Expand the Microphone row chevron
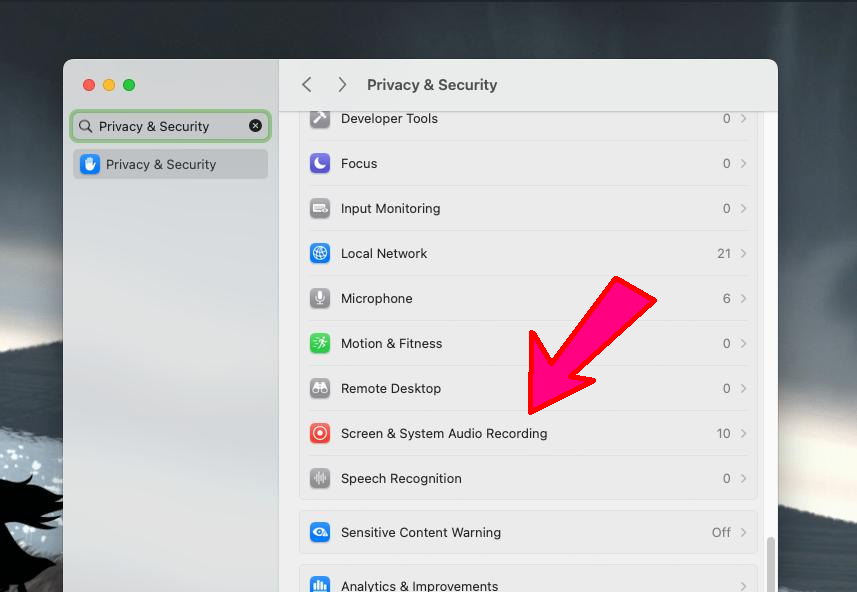 click(743, 298)
